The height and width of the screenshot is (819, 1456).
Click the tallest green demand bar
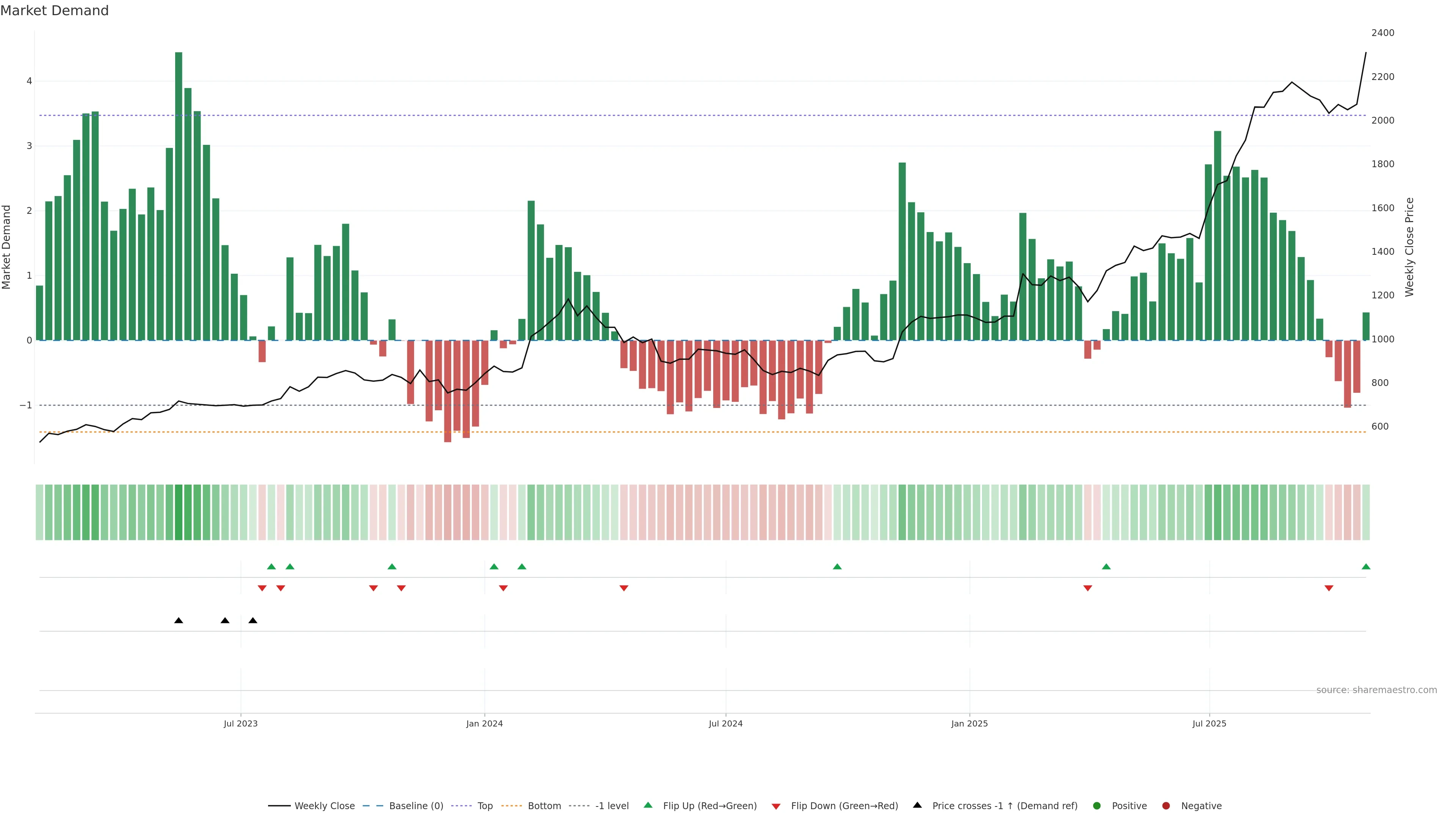click(179, 198)
